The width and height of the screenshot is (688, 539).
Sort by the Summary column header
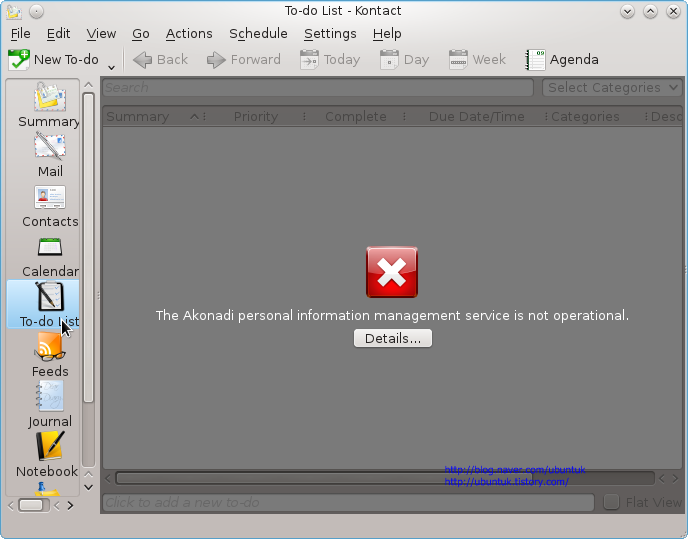152,117
